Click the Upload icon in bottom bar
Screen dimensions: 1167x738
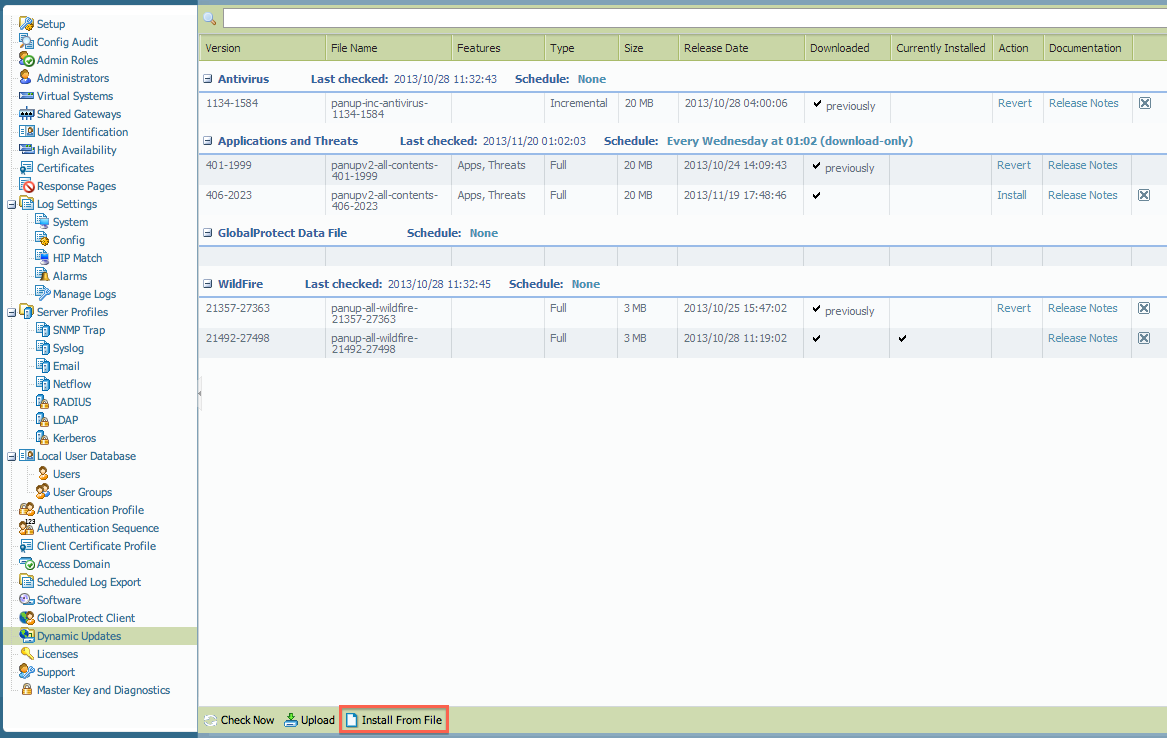pyautogui.click(x=291, y=720)
